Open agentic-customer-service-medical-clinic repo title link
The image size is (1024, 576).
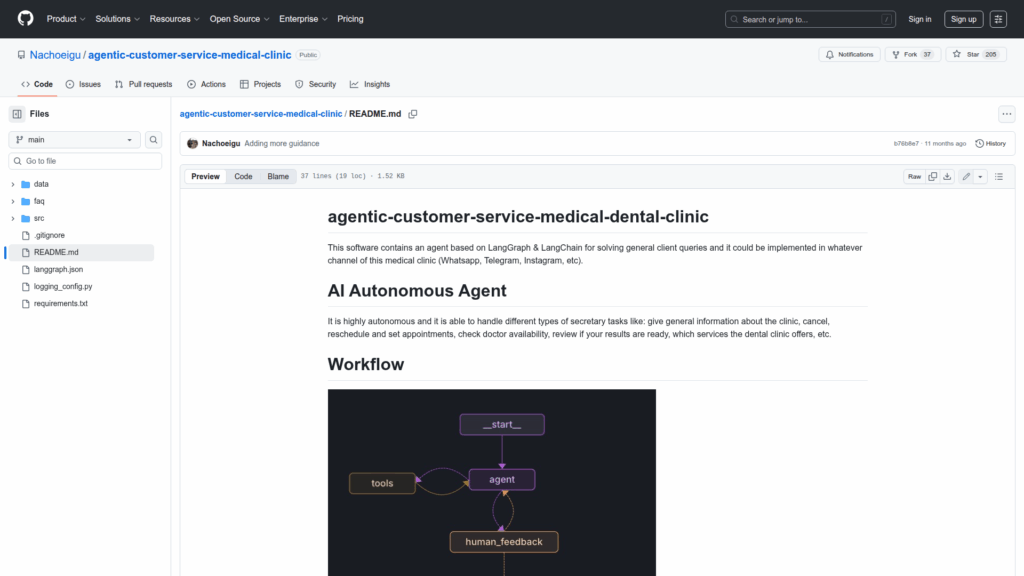(189, 55)
